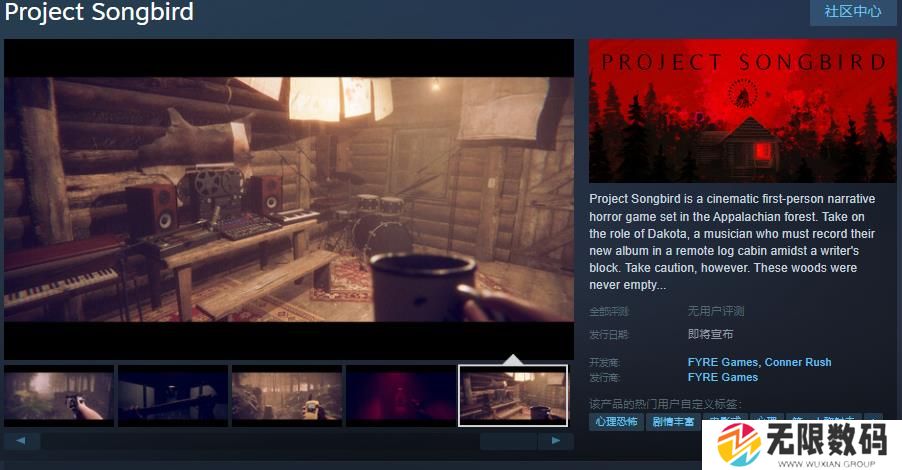Select the forest yellow recorder thumbnail
The height and width of the screenshot is (470, 902).
coord(286,396)
